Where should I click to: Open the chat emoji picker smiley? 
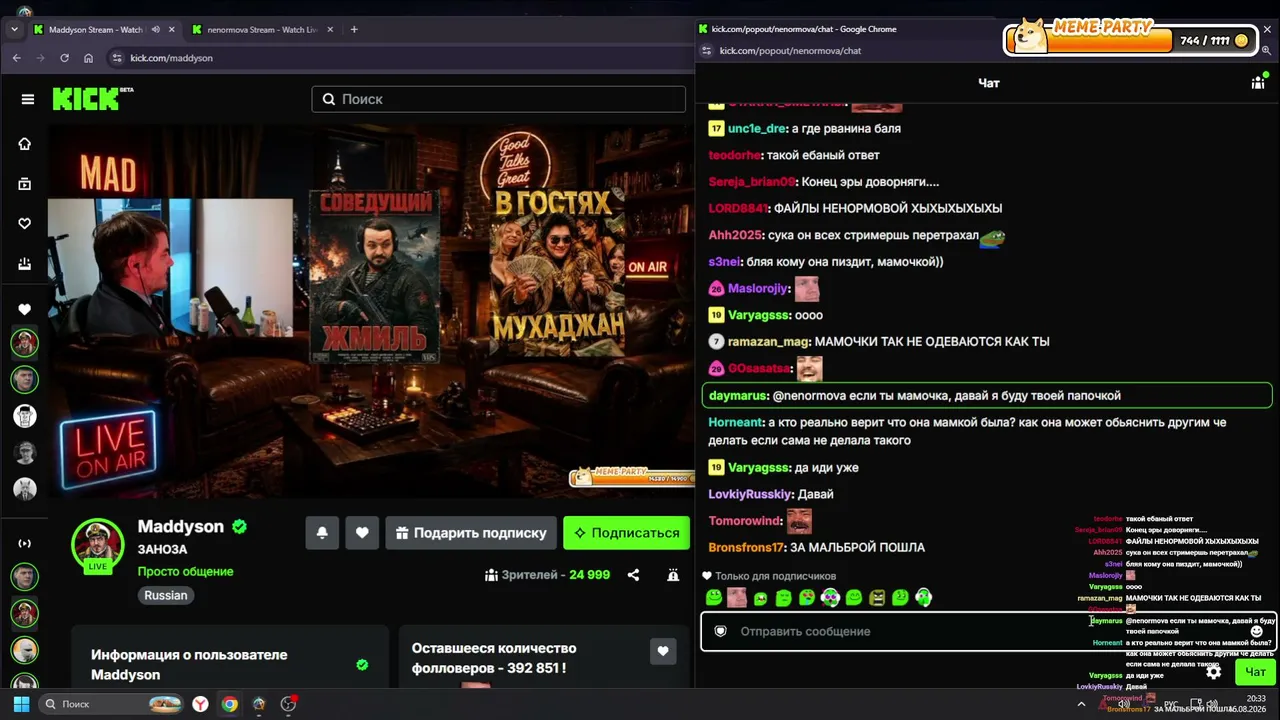coord(1256,631)
